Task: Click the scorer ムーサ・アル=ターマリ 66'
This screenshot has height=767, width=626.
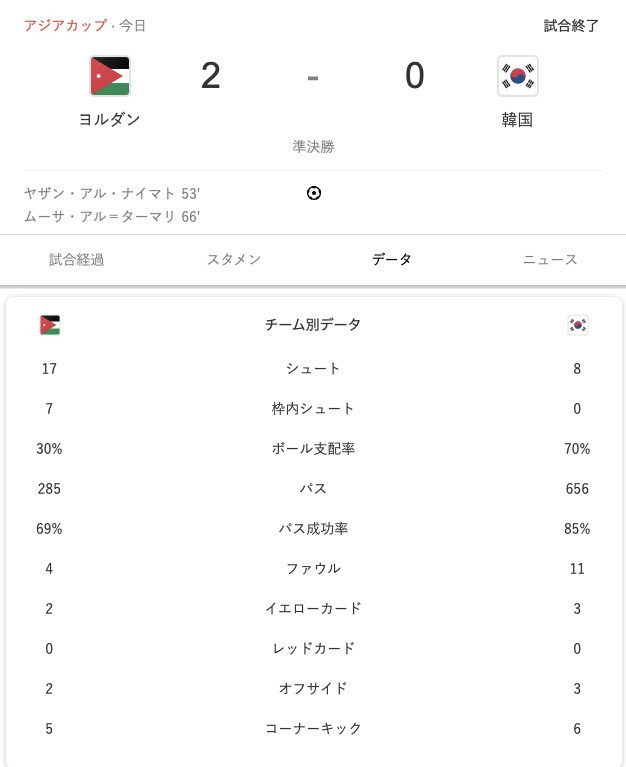Action: coord(112,216)
